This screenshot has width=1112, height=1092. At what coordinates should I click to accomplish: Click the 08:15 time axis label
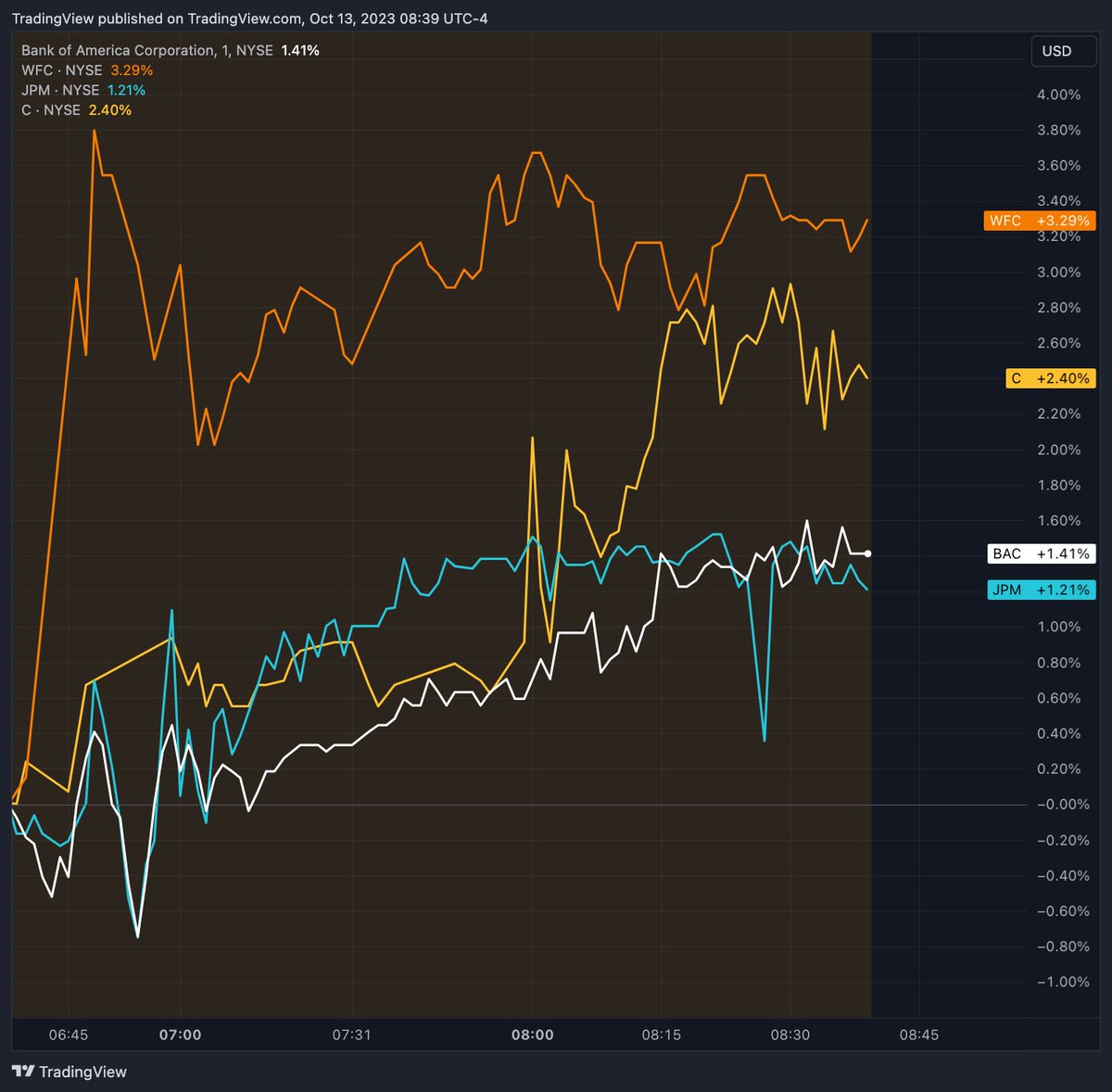[662, 1035]
